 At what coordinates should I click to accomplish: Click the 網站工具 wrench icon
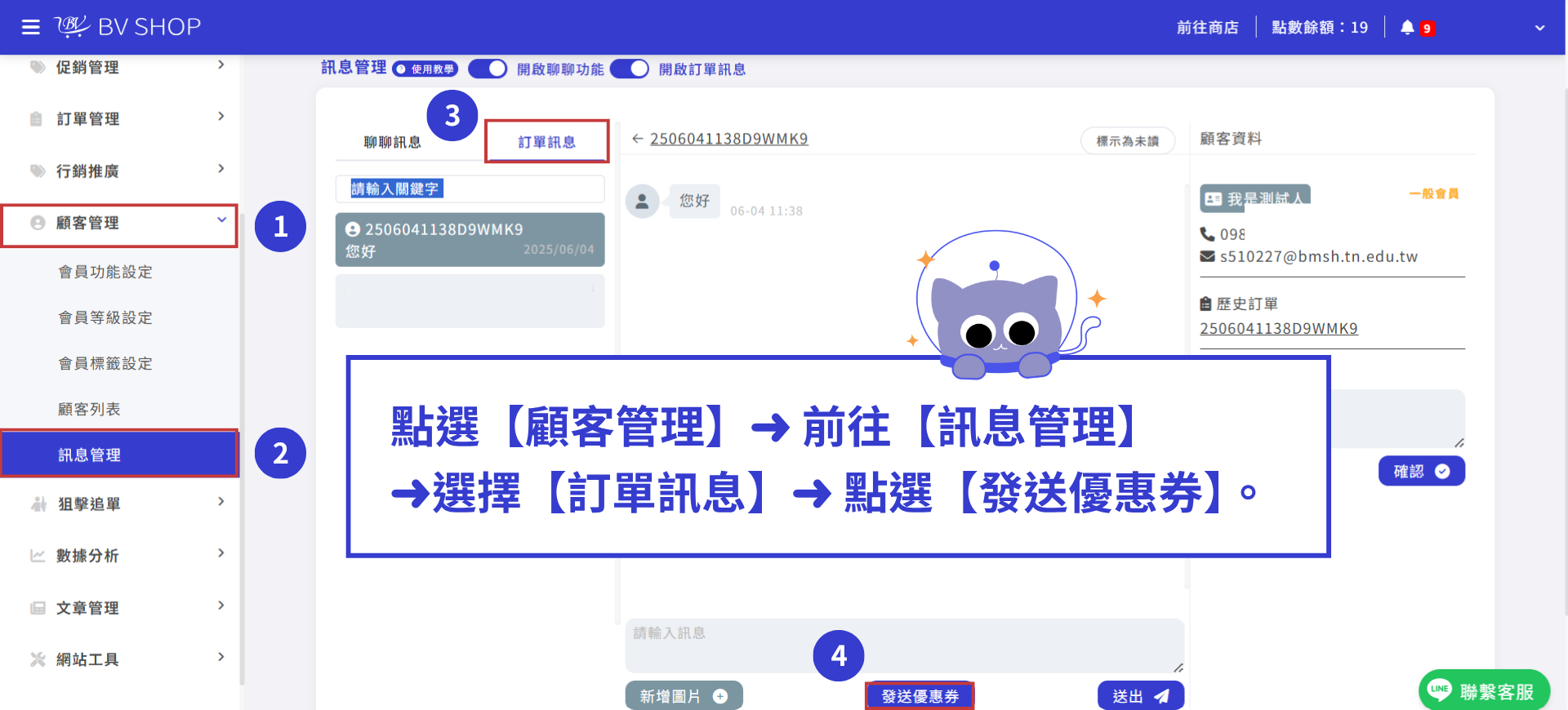[x=38, y=659]
